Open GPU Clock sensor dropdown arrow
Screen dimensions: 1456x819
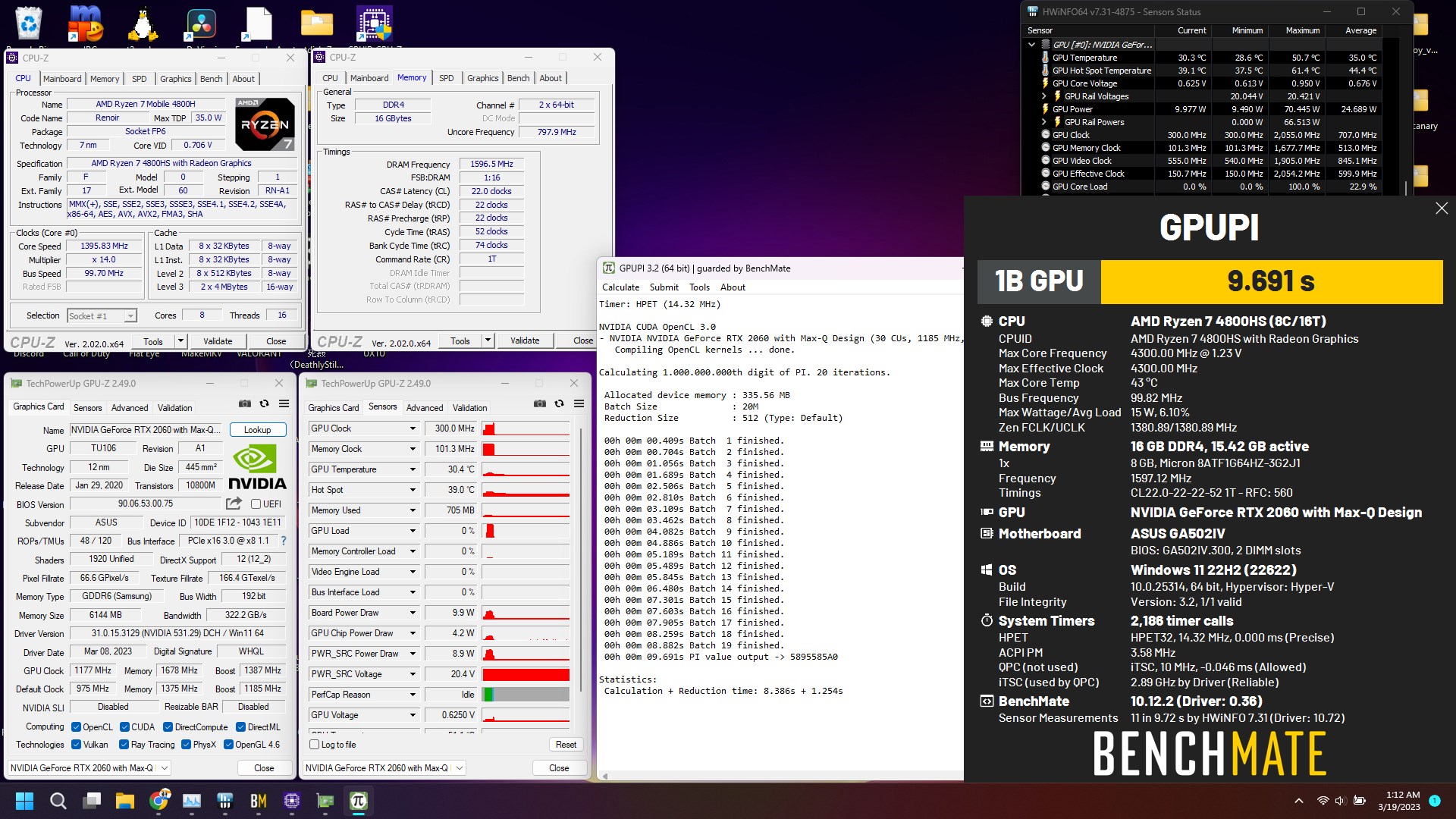[413, 428]
